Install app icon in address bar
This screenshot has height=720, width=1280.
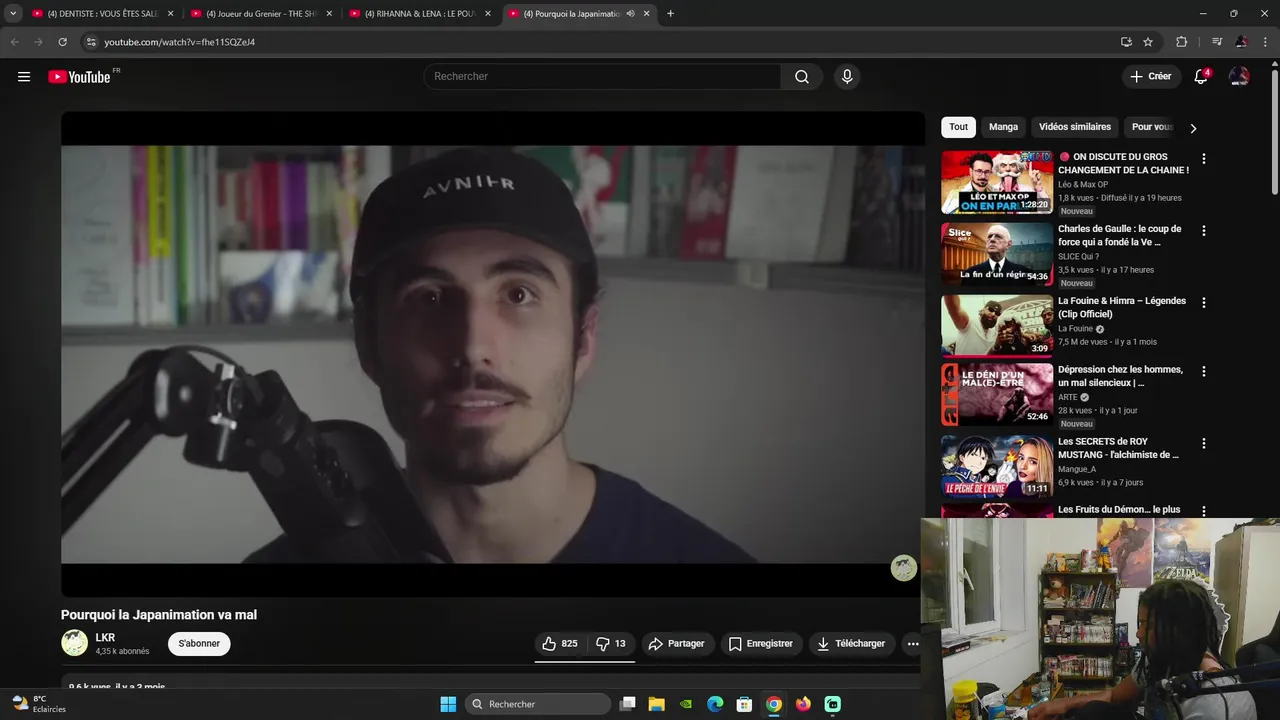(1126, 42)
